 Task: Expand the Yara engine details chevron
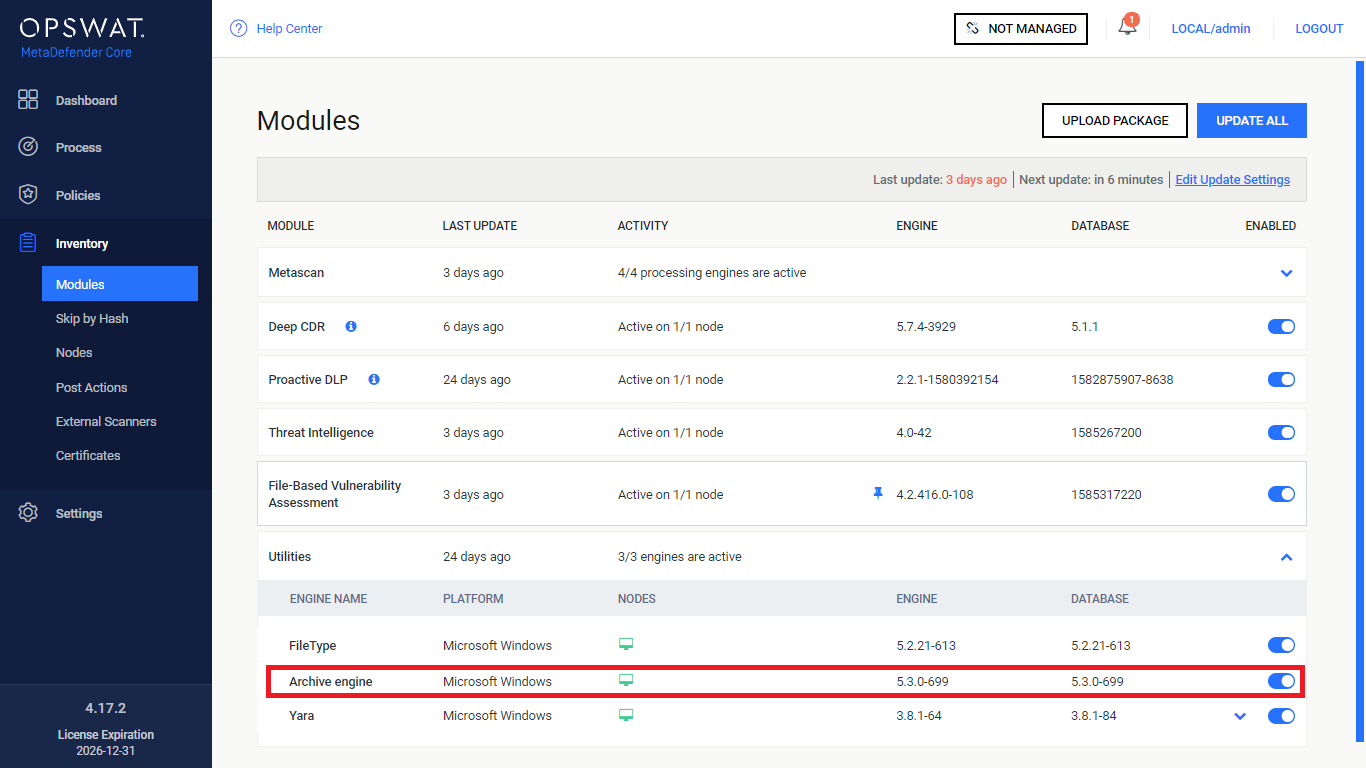1240,716
